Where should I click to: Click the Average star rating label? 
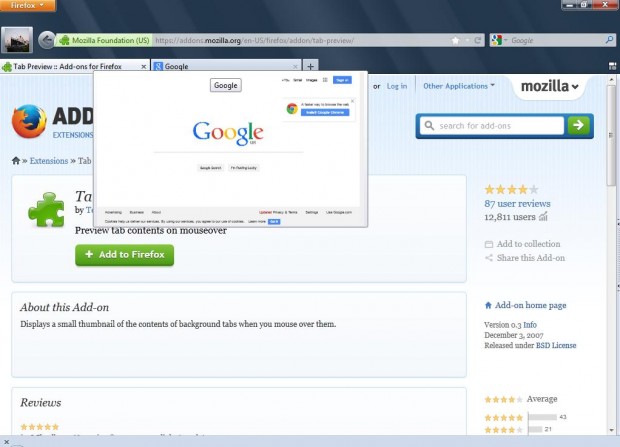coord(542,399)
